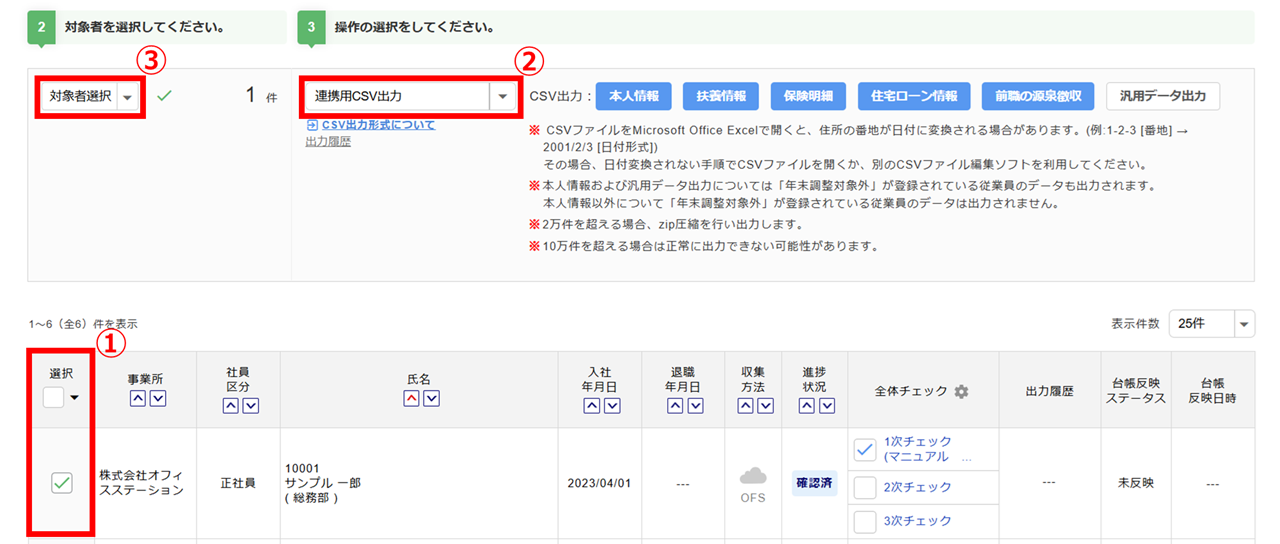Screen dimensions: 1280x544
Task: Sort 入社年月日 column descending
Action: click(611, 406)
